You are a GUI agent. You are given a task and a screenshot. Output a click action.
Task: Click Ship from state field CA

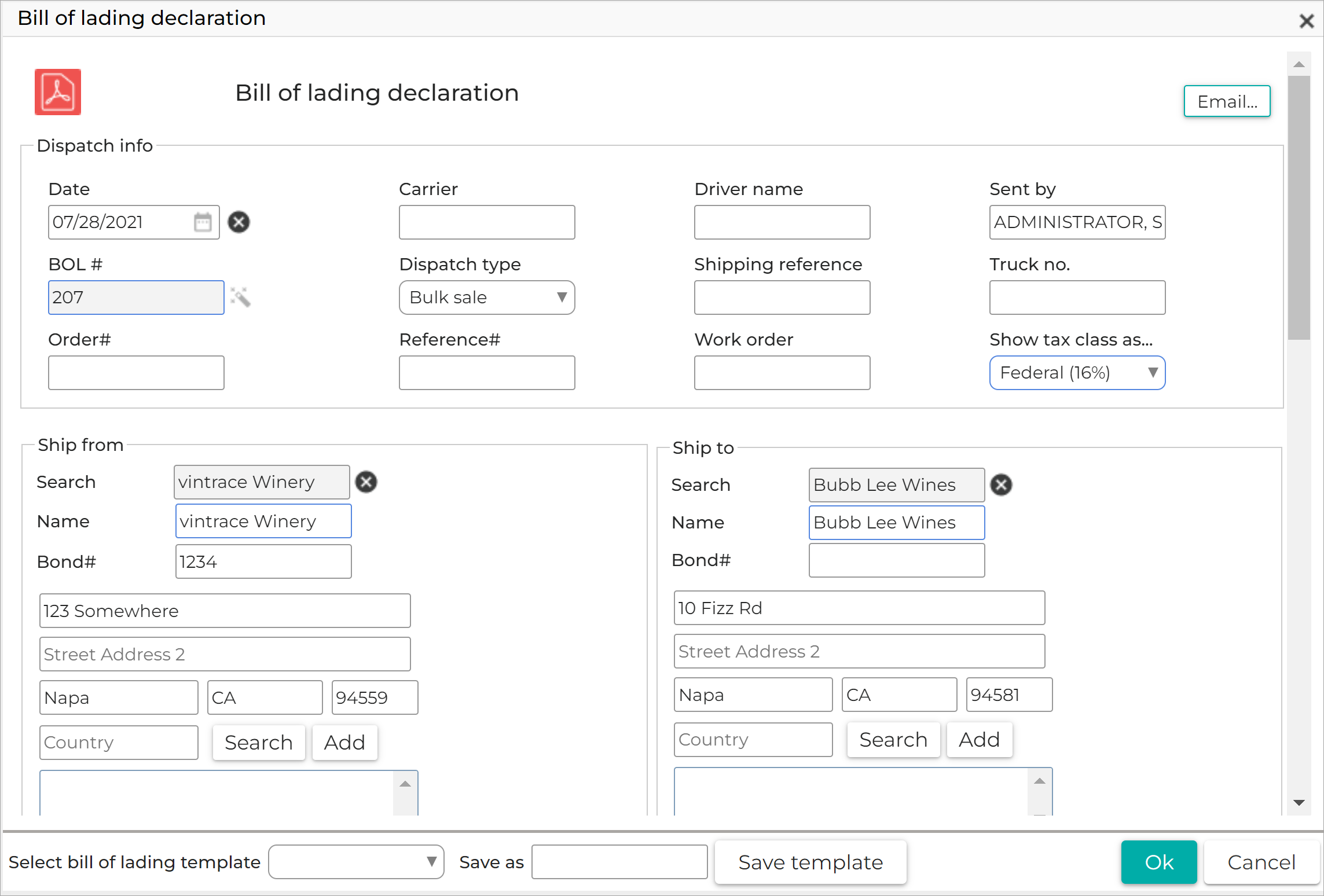tap(265, 697)
